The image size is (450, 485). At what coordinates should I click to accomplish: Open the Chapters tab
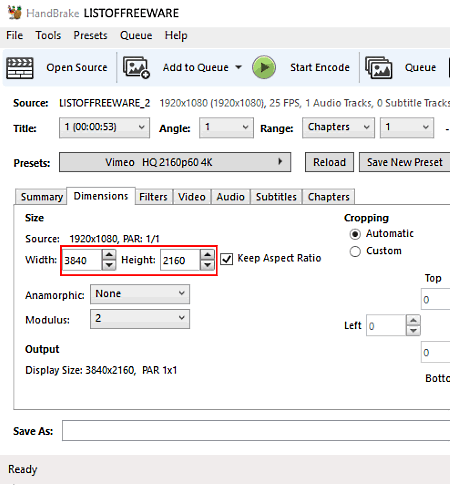(328, 197)
